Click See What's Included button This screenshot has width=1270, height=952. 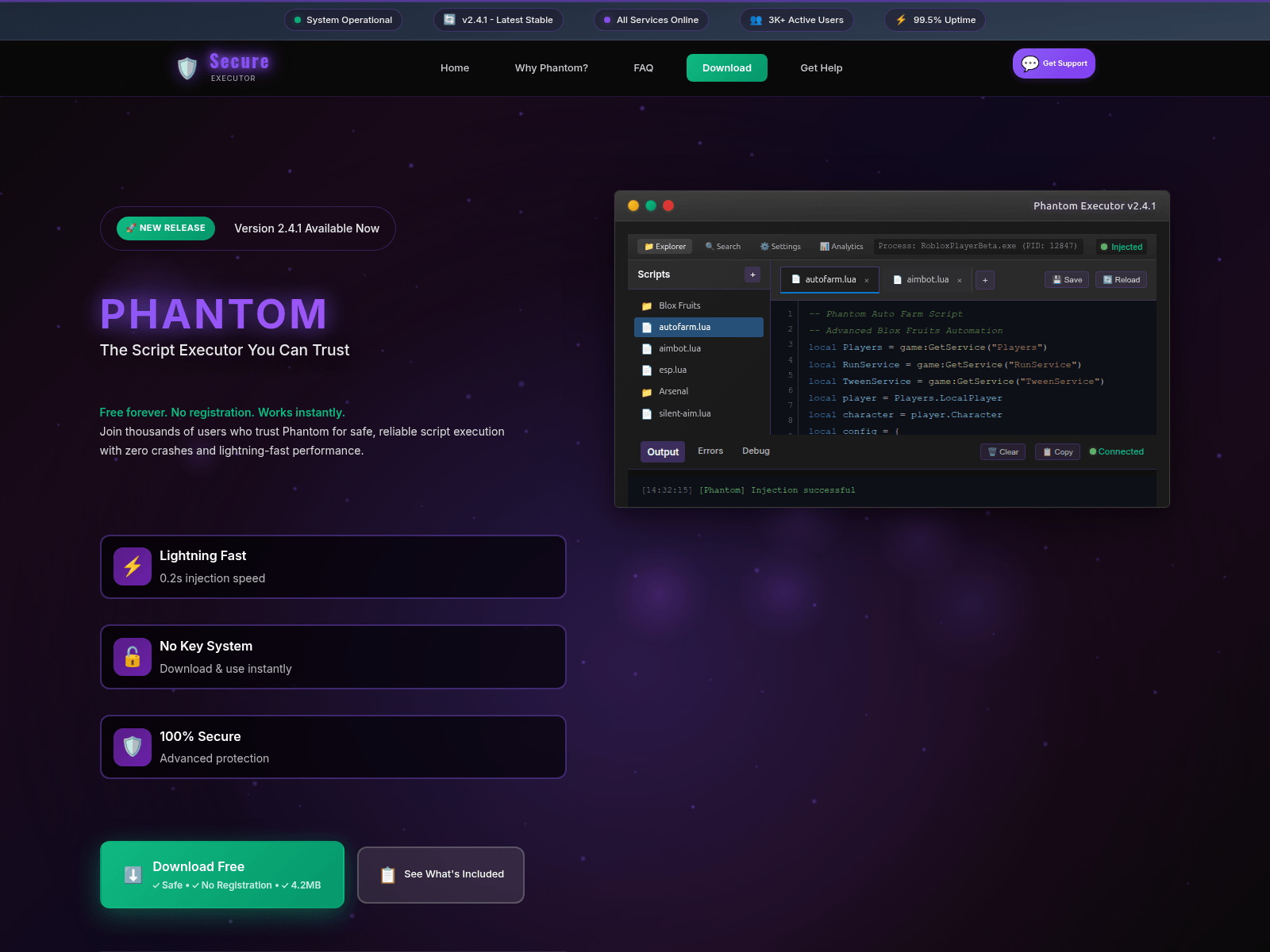441,874
